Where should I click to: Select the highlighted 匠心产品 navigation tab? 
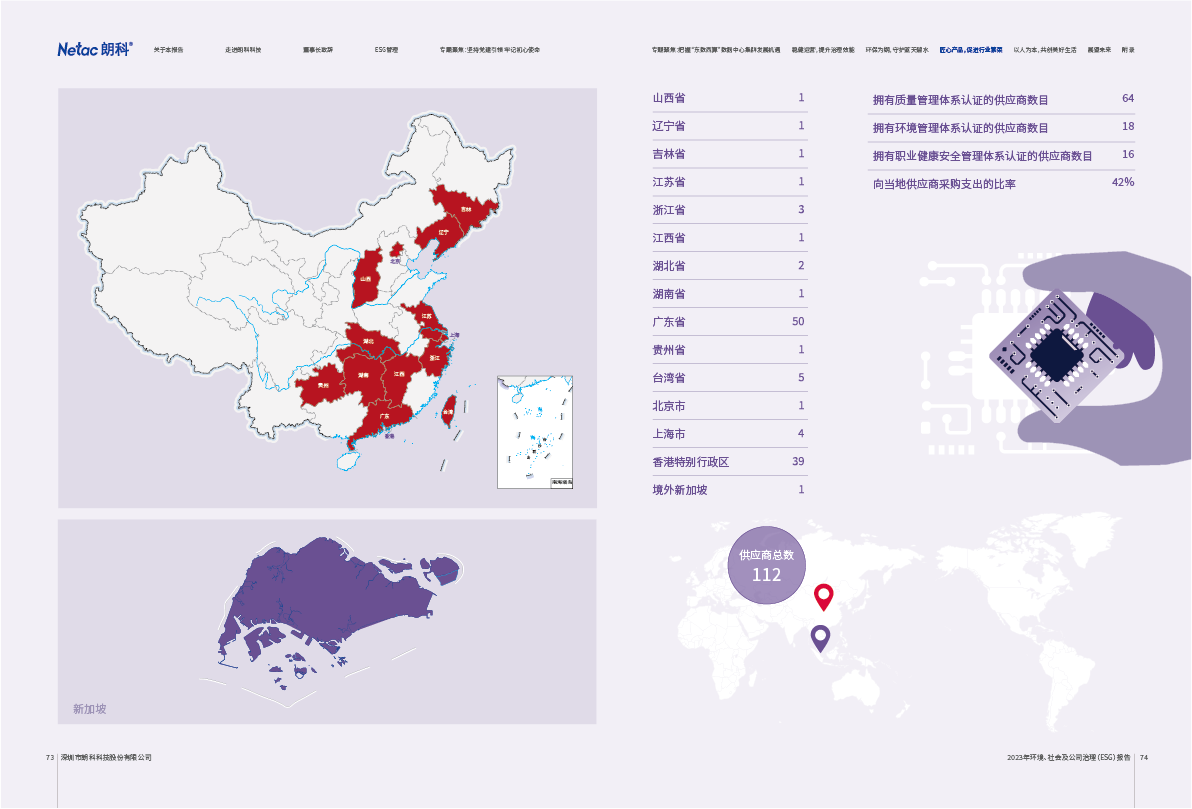click(970, 49)
